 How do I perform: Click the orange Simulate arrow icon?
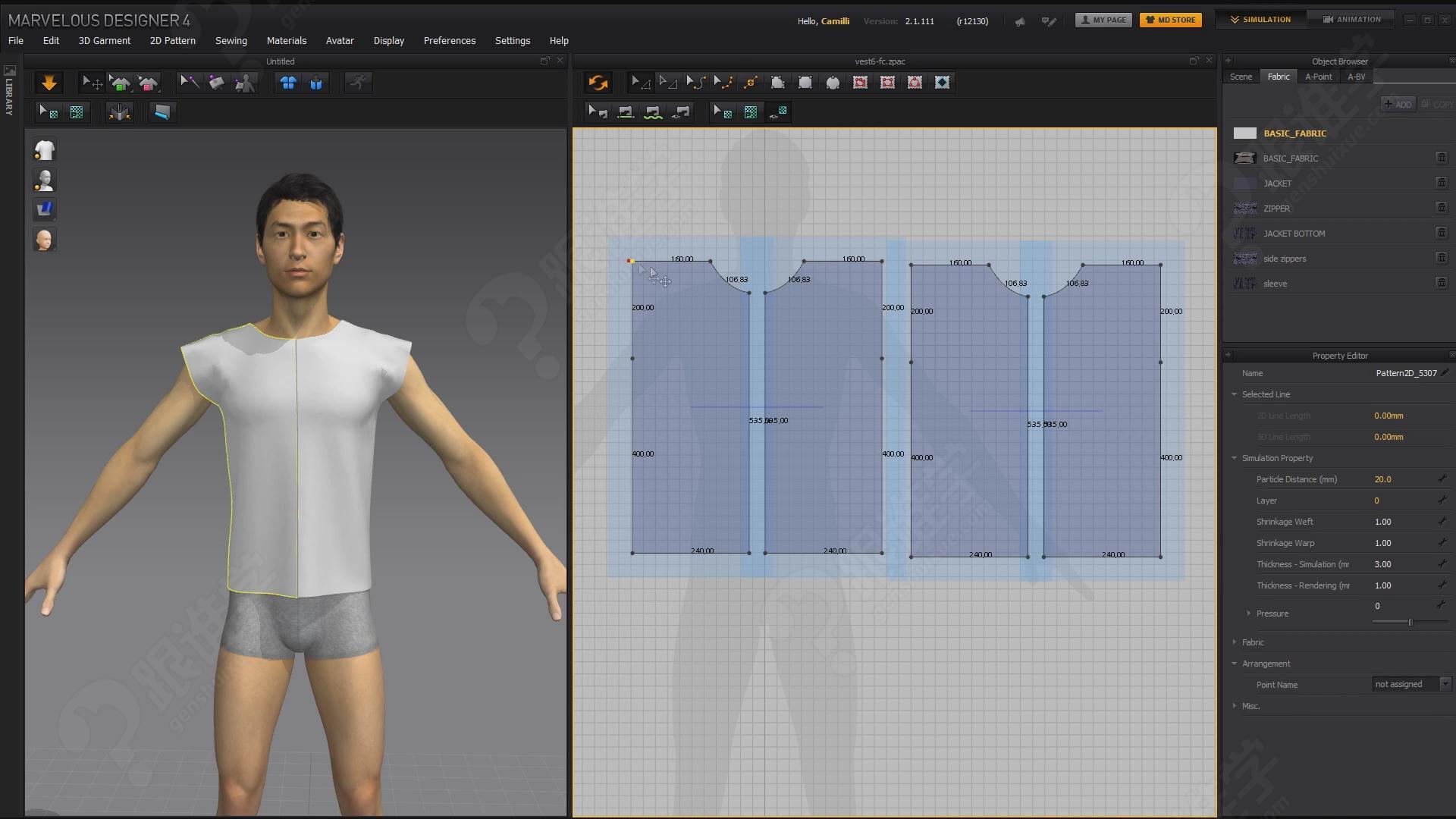tap(49, 83)
